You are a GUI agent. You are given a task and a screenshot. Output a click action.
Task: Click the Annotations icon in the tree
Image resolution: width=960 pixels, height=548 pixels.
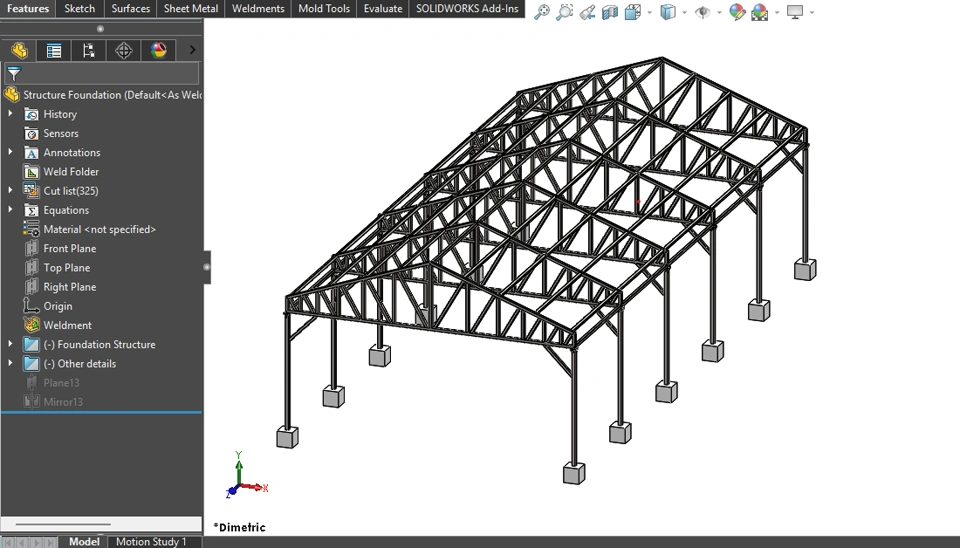(31, 152)
